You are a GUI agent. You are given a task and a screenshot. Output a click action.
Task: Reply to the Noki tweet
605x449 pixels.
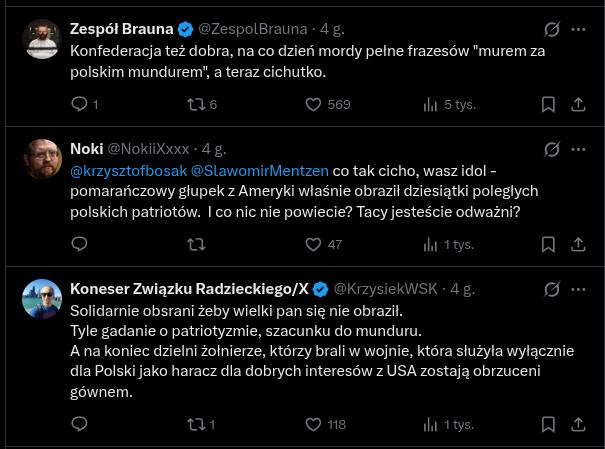click(x=81, y=243)
